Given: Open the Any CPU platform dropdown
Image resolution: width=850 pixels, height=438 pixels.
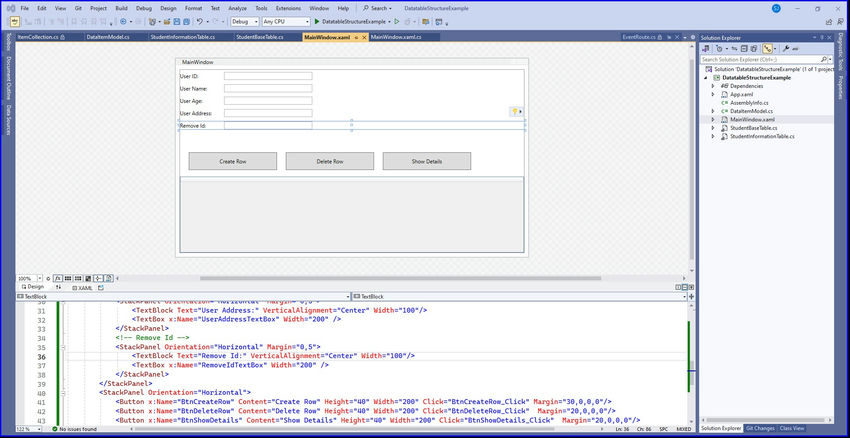Looking at the screenshot, I should [284, 21].
